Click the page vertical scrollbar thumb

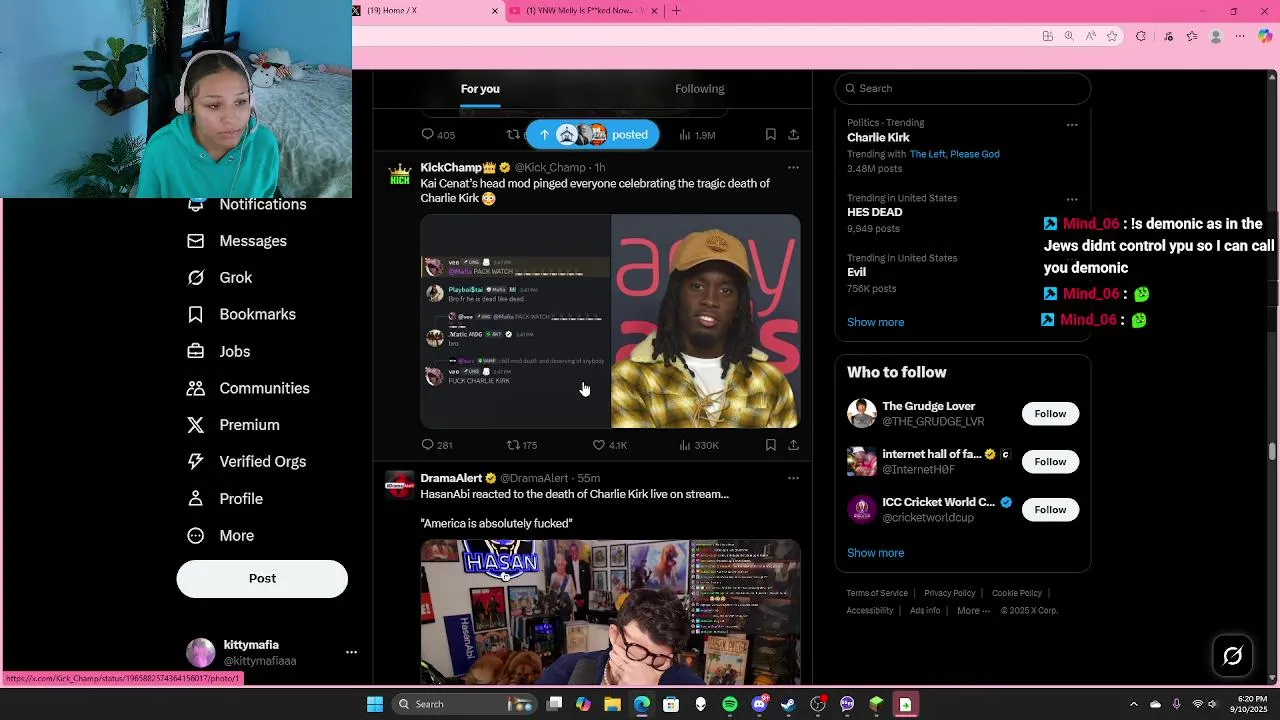pos(1272,451)
